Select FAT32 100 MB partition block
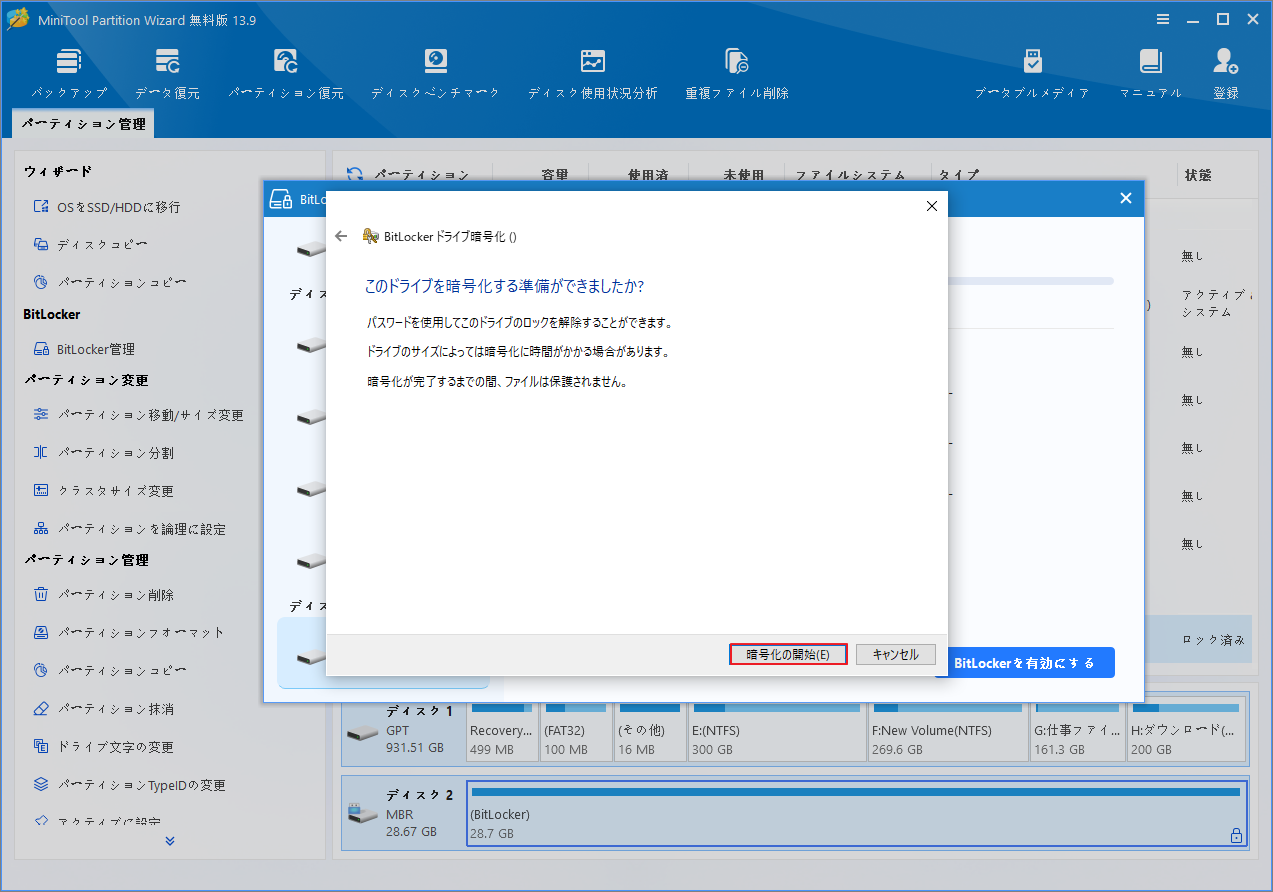Viewport: 1273px width, 892px height. click(x=576, y=731)
